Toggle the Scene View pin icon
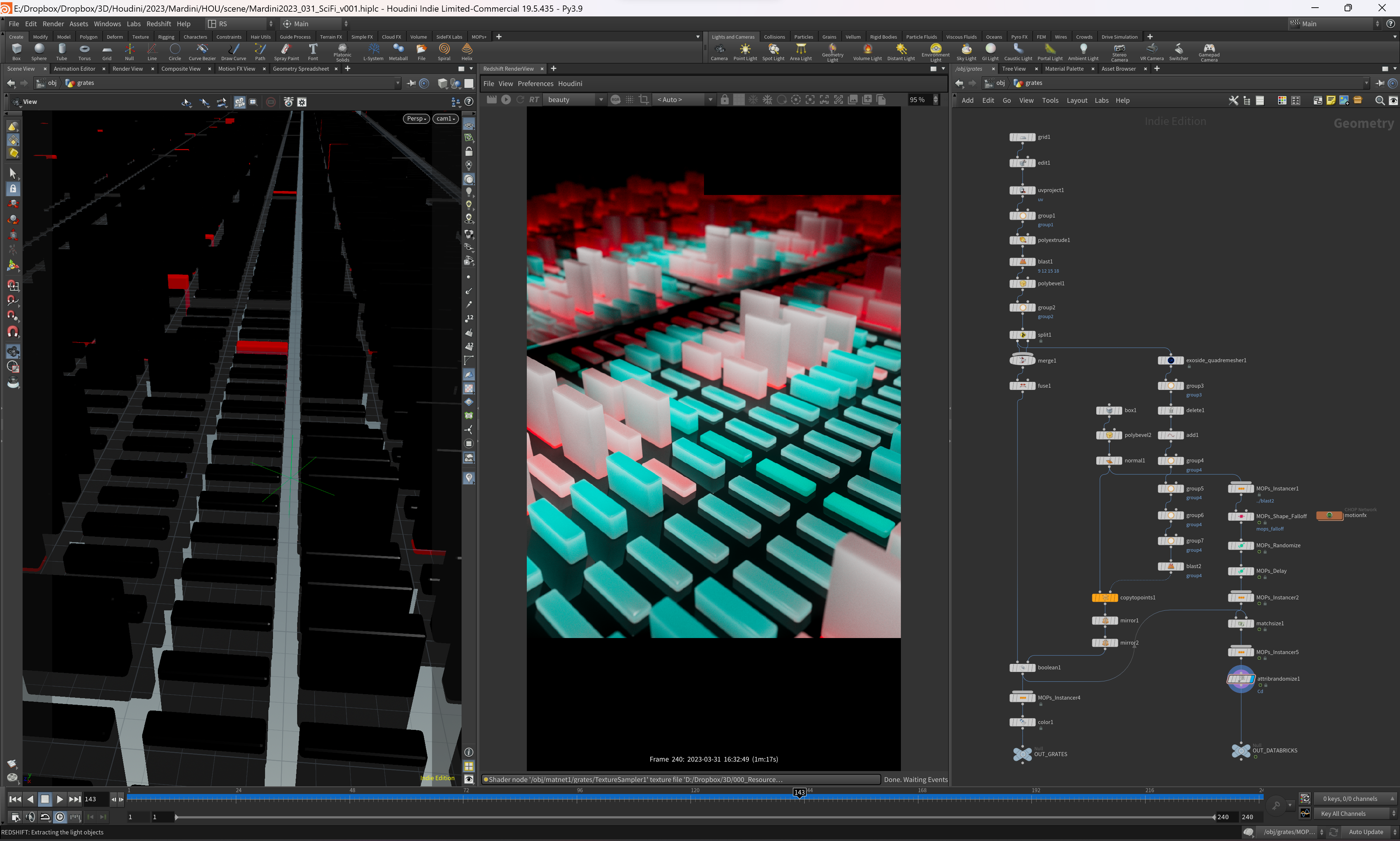Image resolution: width=1400 pixels, height=841 pixels. click(x=412, y=83)
